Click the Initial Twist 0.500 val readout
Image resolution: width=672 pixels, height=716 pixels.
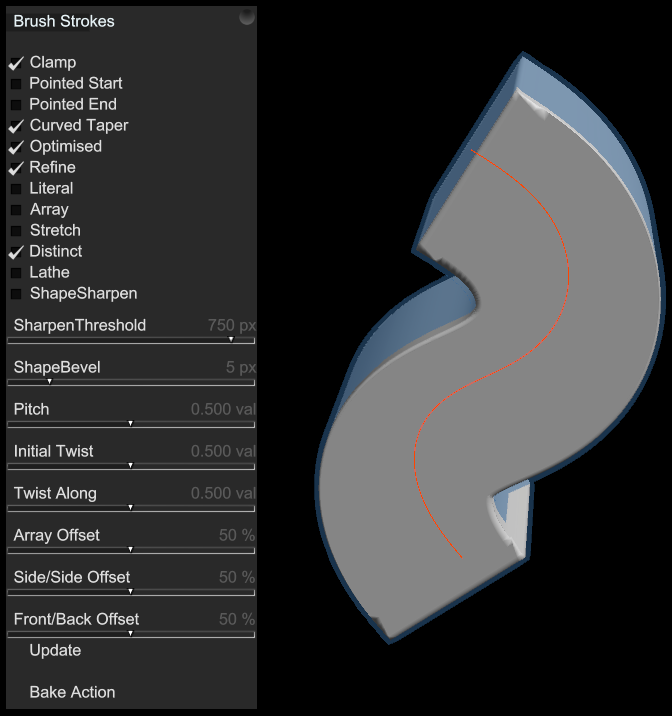tap(223, 451)
